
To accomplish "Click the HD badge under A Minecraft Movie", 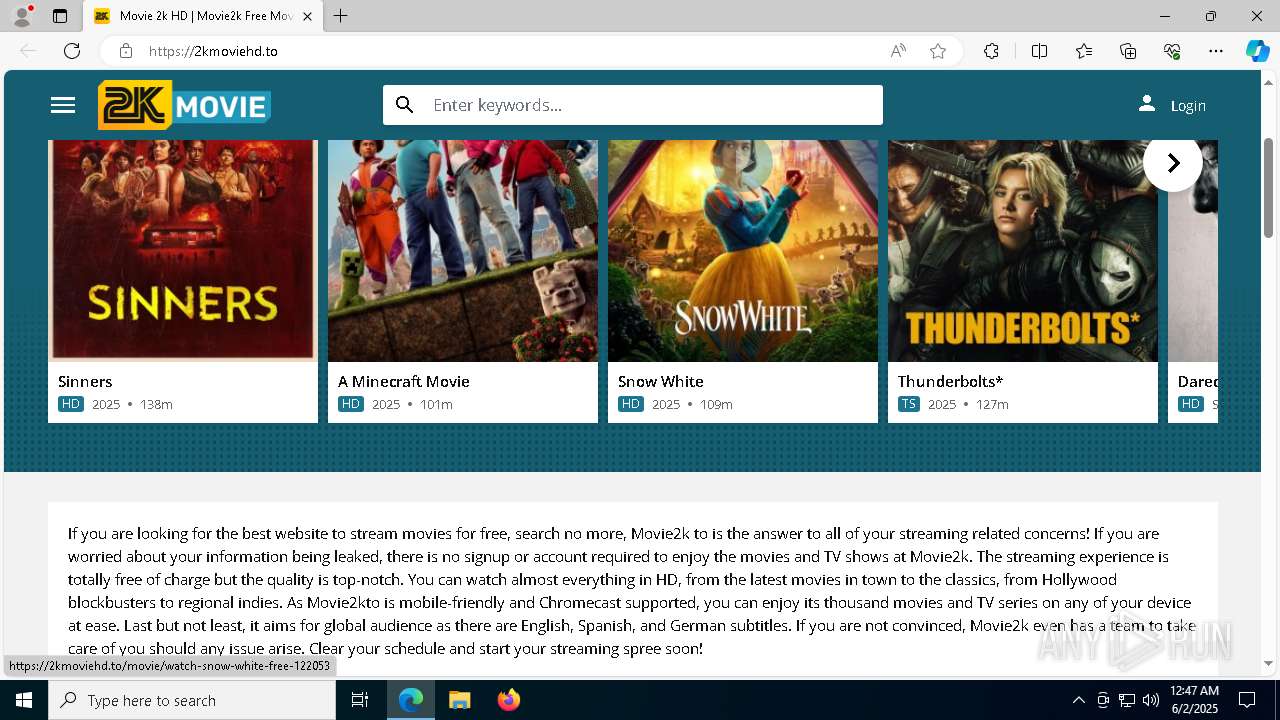I will coord(351,404).
